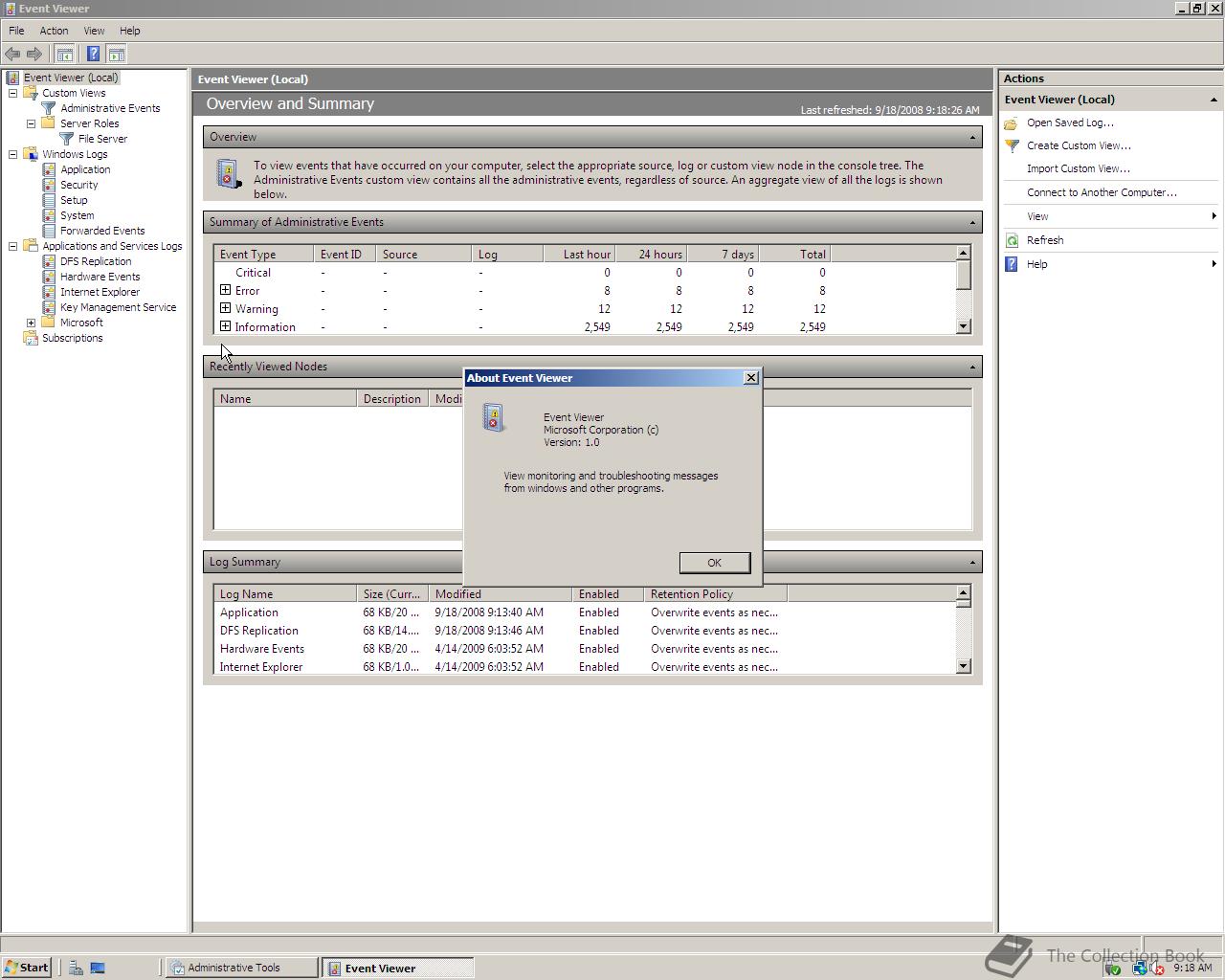Close the About Event Viewer dialog

tap(751, 378)
